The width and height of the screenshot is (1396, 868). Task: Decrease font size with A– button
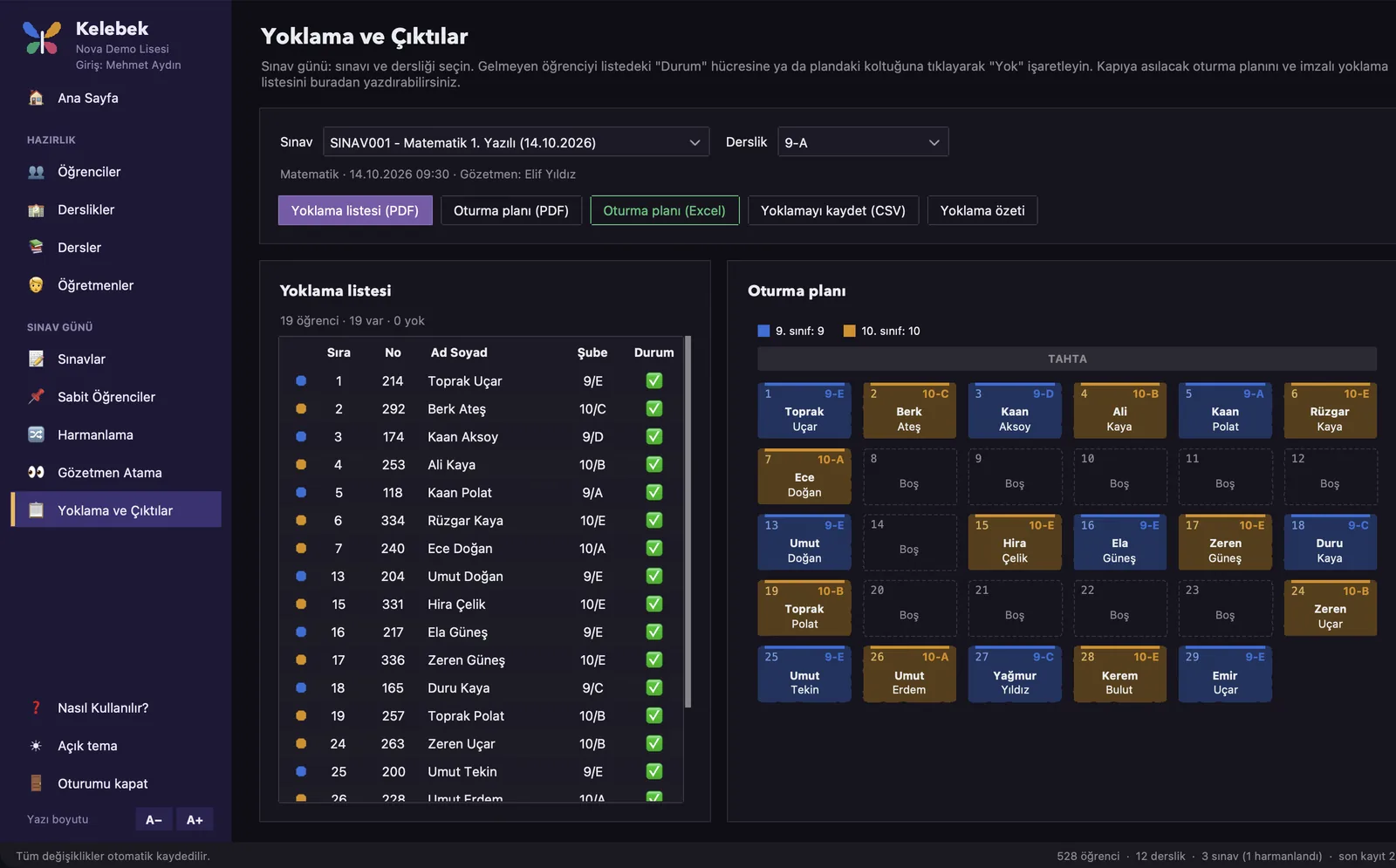click(x=154, y=820)
